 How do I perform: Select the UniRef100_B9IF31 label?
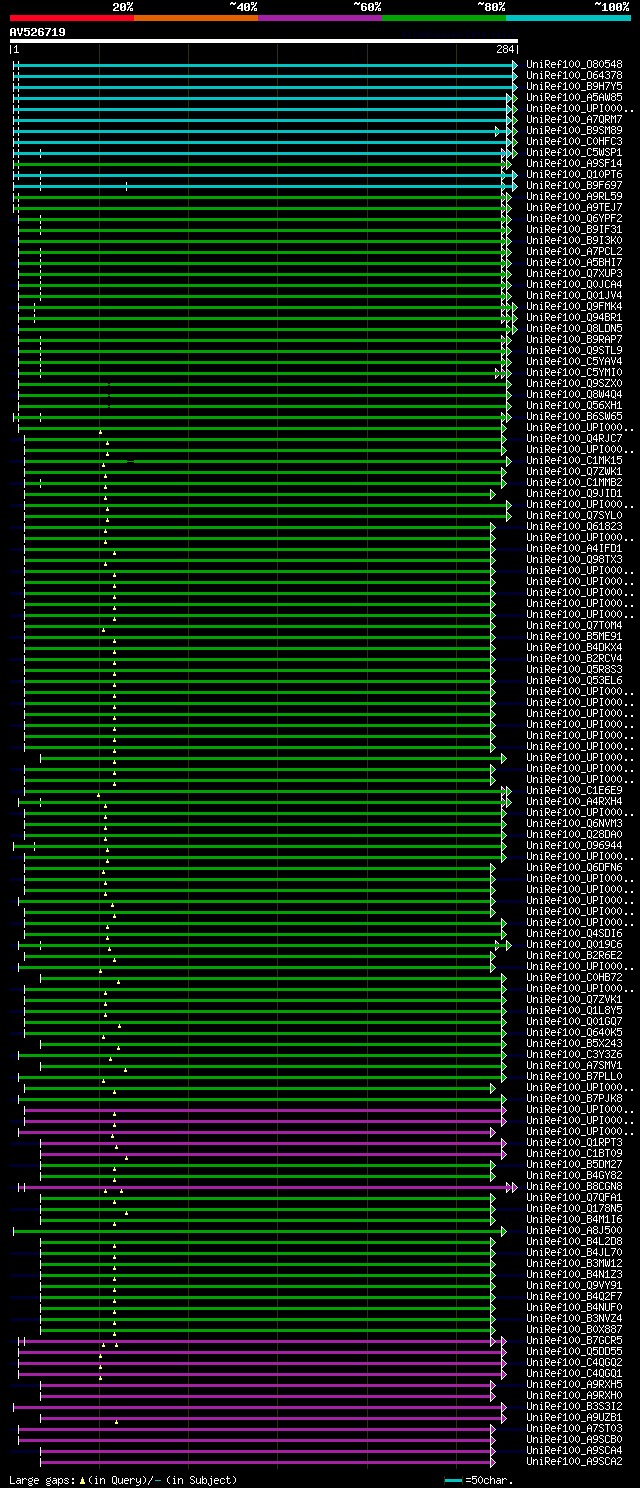click(574, 230)
